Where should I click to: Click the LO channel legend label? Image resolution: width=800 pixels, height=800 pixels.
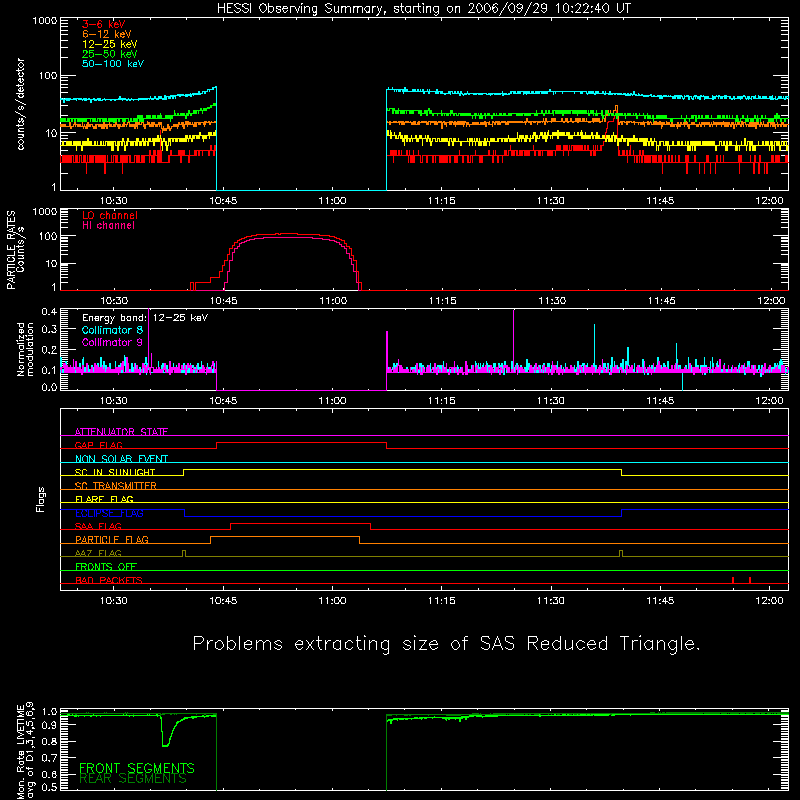coord(110,215)
